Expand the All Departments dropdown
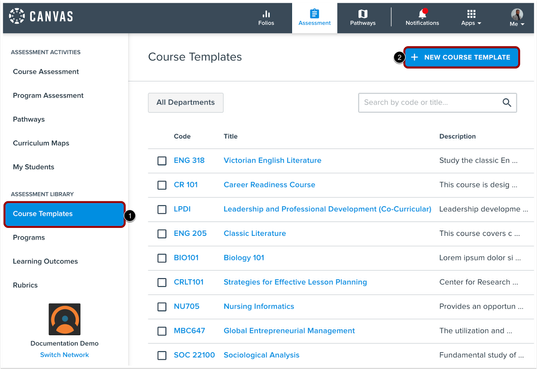537x369 pixels. click(186, 102)
